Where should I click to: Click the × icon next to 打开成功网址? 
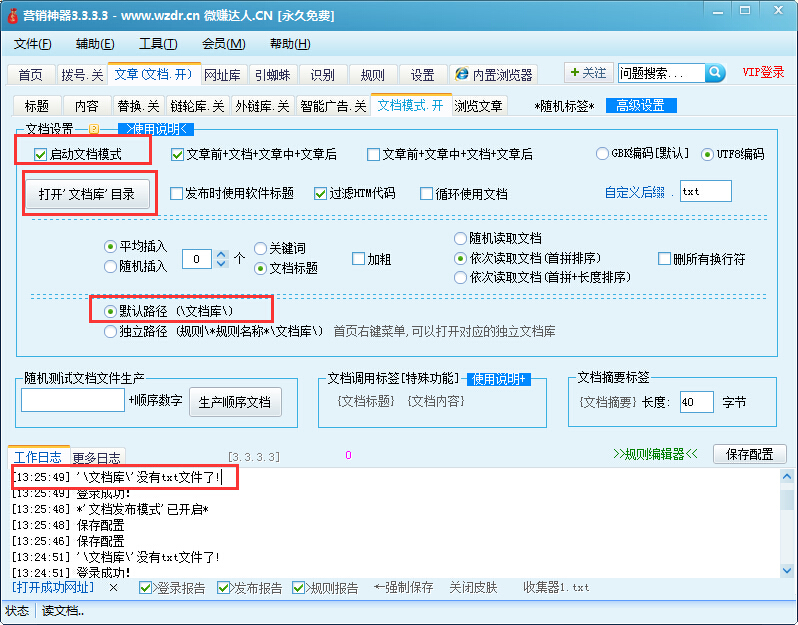pyautogui.click(x=113, y=588)
